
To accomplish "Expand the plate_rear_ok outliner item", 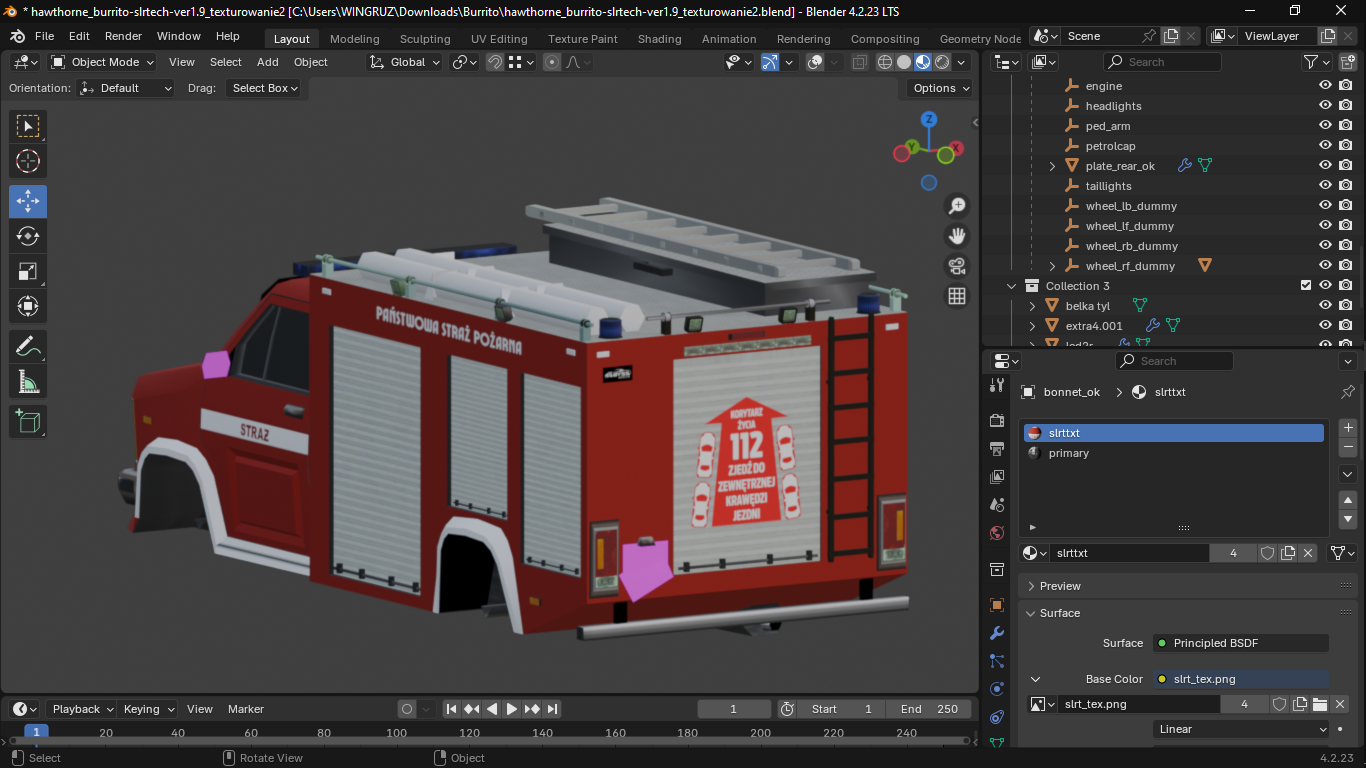I will click(x=1052, y=166).
